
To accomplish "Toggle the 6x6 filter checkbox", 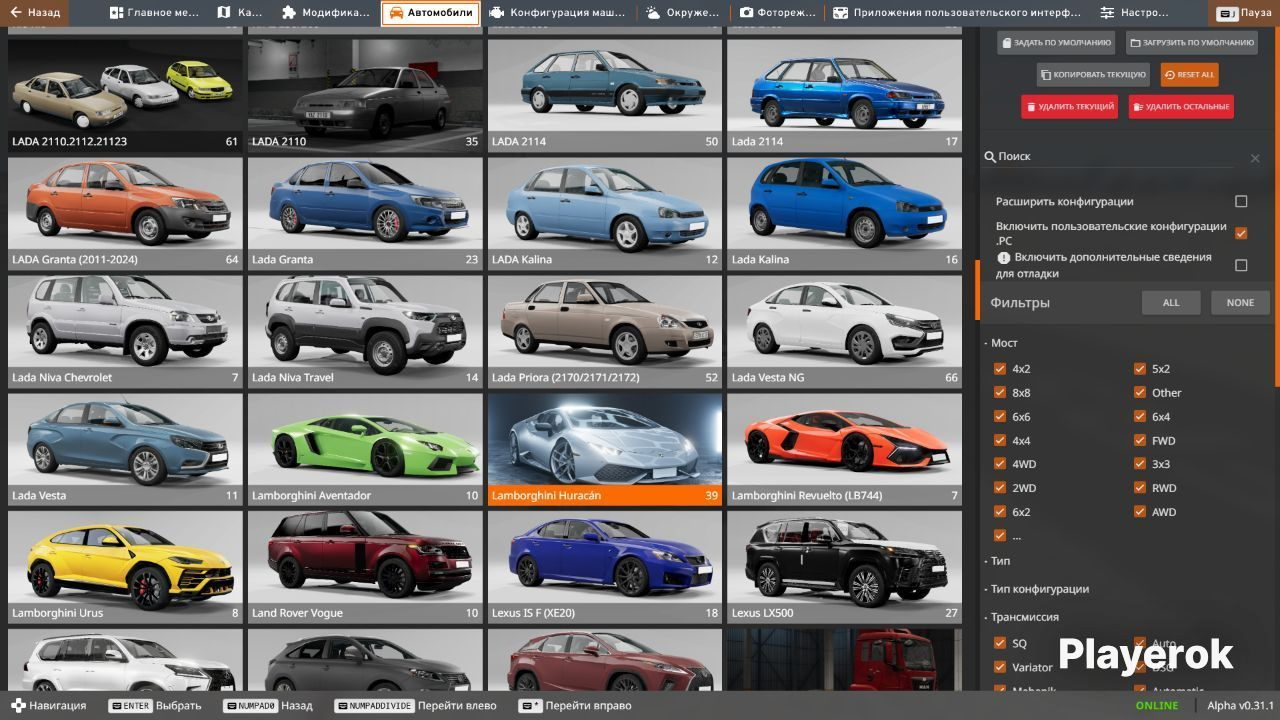I will (x=1000, y=417).
